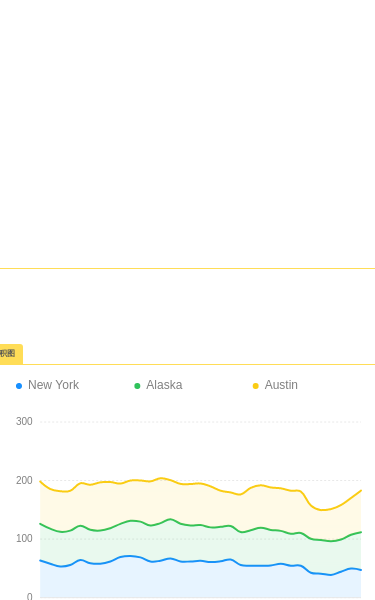
Task: Toggle the New York series label
Action: click(54, 385)
